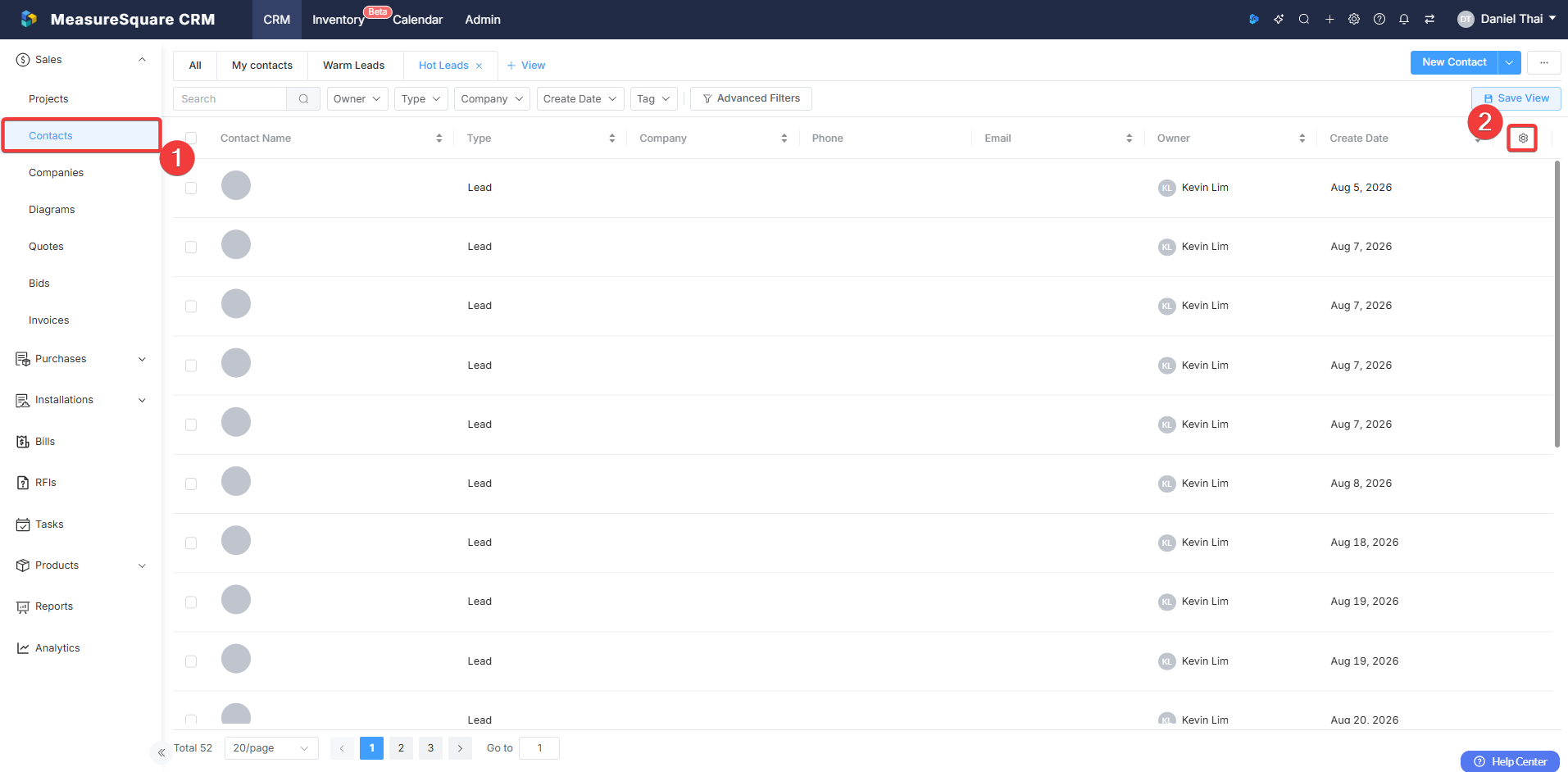The image size is (1568, 772).
Task: Click the Tasks sidebar icon
Action: coord(23,525)
